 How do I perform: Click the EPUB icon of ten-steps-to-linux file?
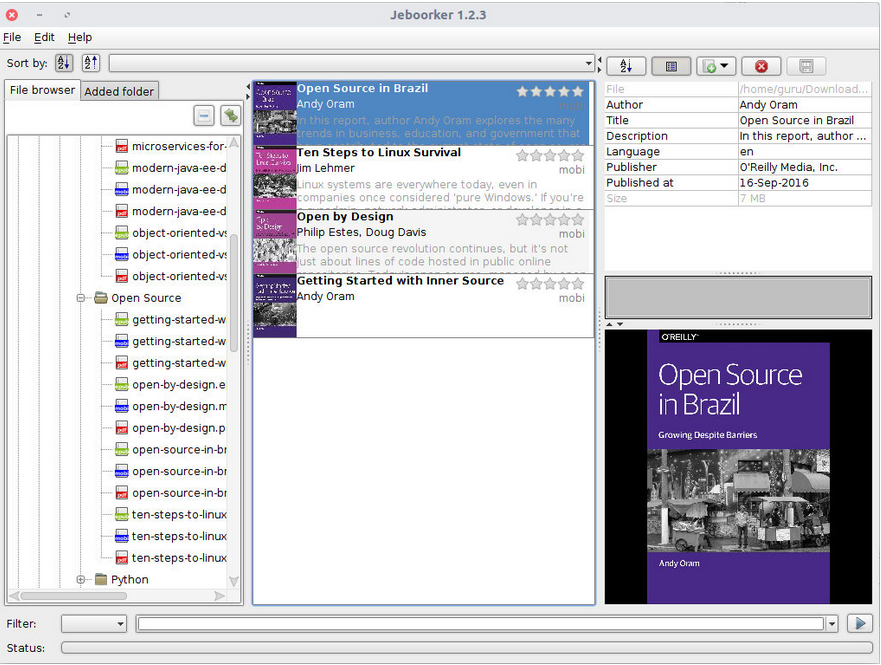pyautogui.click(x=121, y=514)
